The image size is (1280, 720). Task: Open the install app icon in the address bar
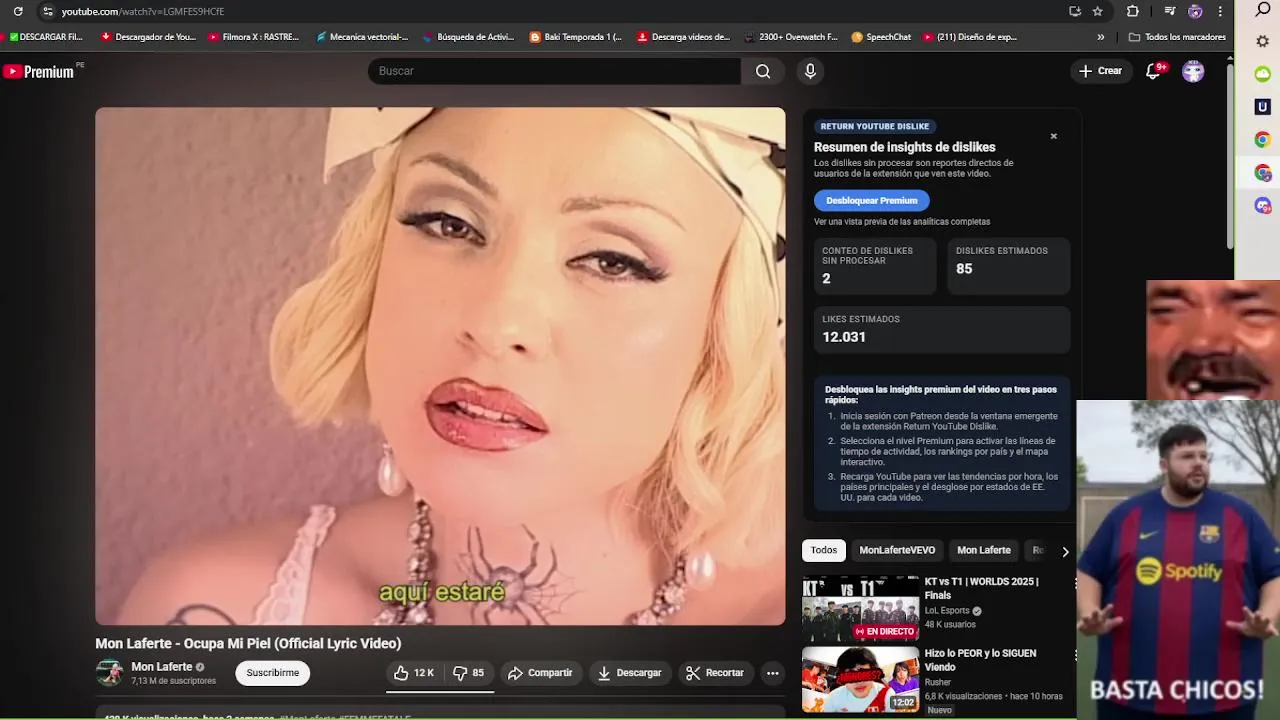[1075, 11]
